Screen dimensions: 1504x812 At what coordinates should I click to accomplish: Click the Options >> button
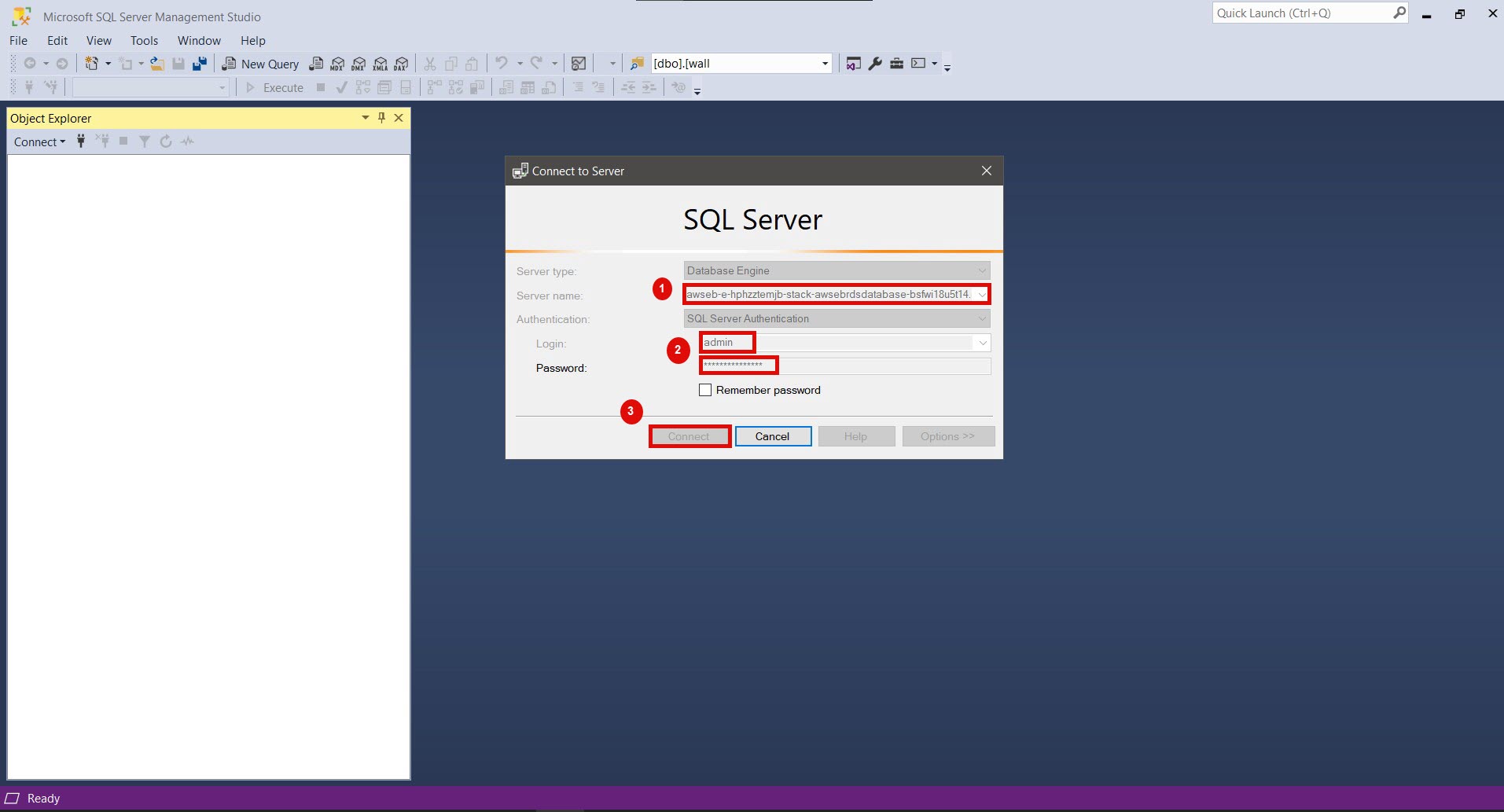948,436
